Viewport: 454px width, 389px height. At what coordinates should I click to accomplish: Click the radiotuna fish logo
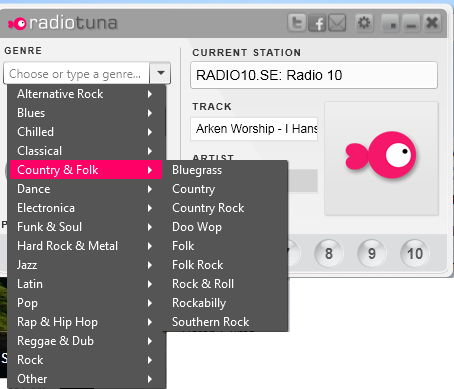coord(17,23)
